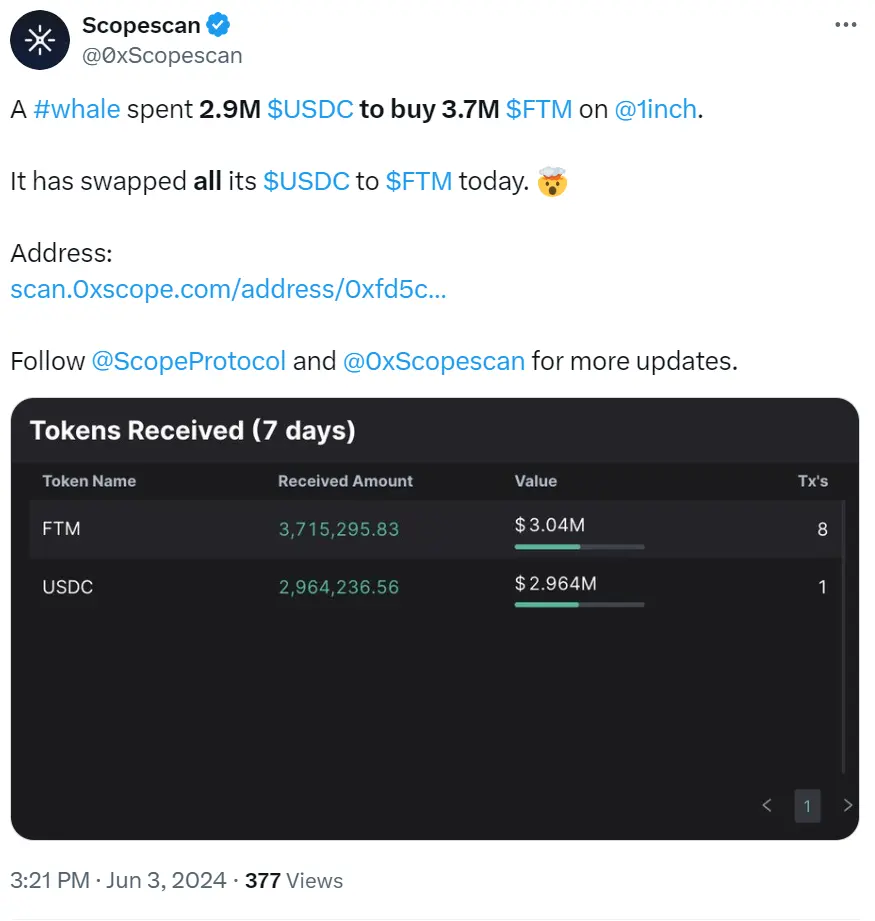This screenshot has width=875, height=921.
Task: Open the @0xScopescan follow mention
Action: tap(433, 361)
